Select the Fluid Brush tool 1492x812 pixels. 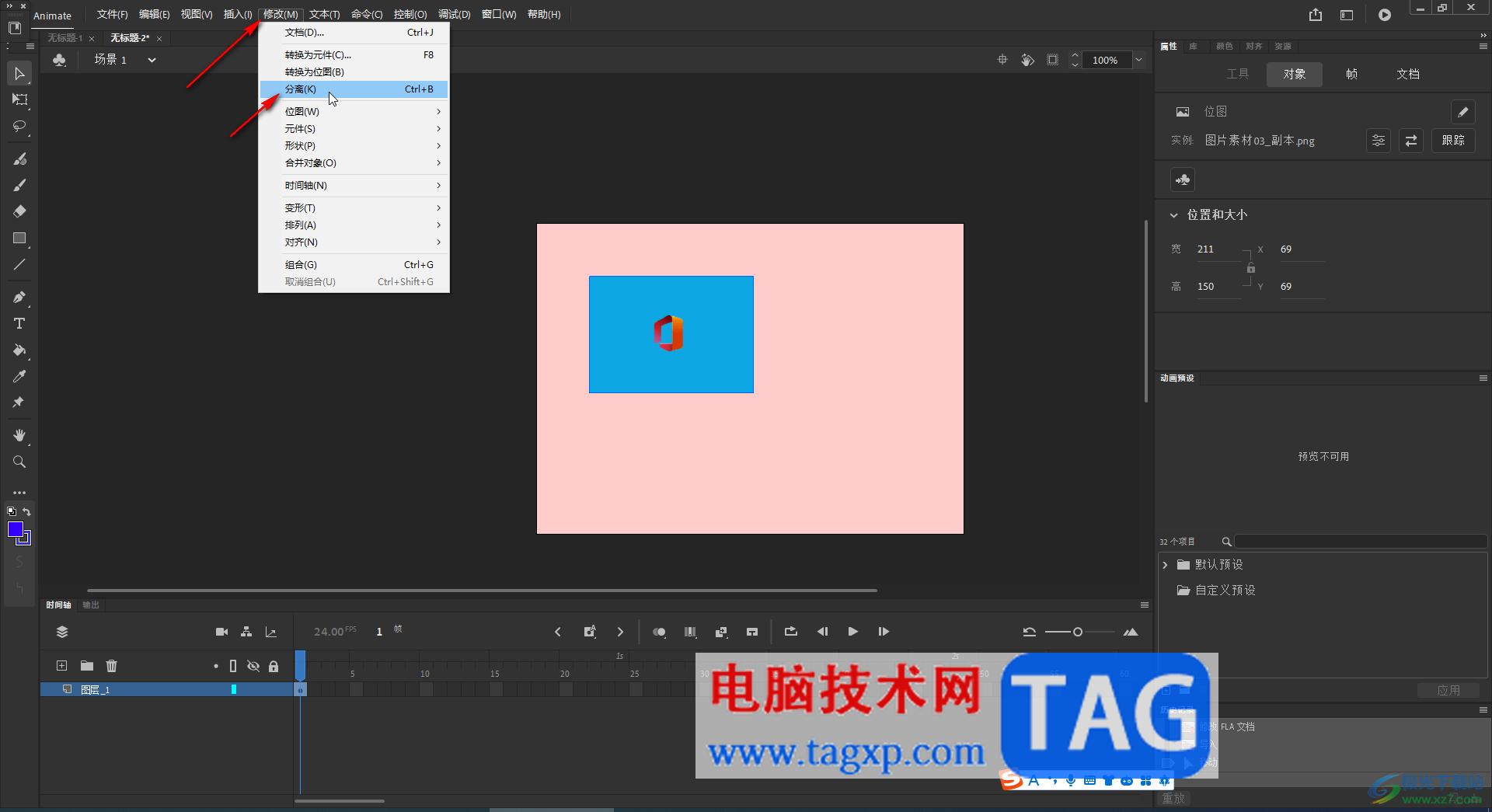point(19,159)
